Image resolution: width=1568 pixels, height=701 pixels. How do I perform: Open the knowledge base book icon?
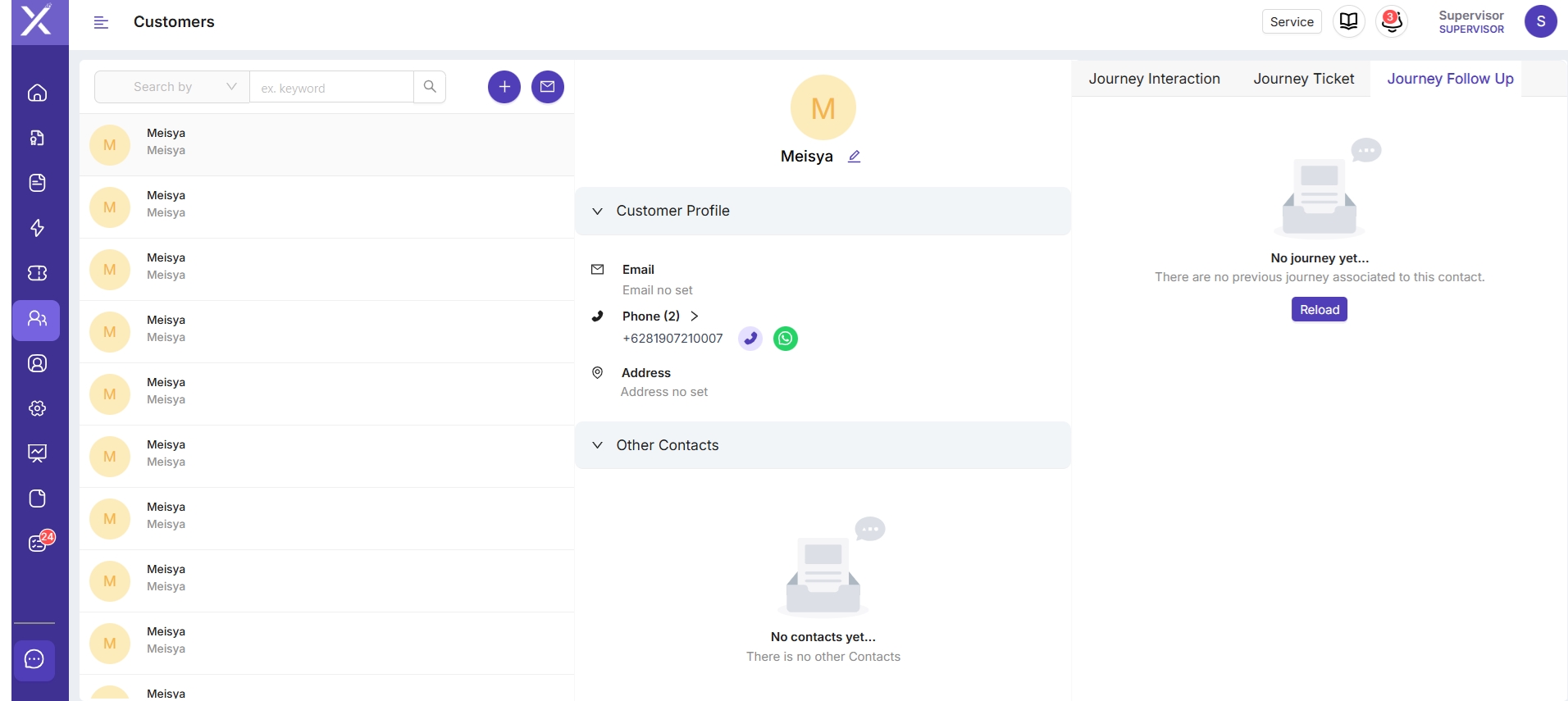tap(1348, 22)
